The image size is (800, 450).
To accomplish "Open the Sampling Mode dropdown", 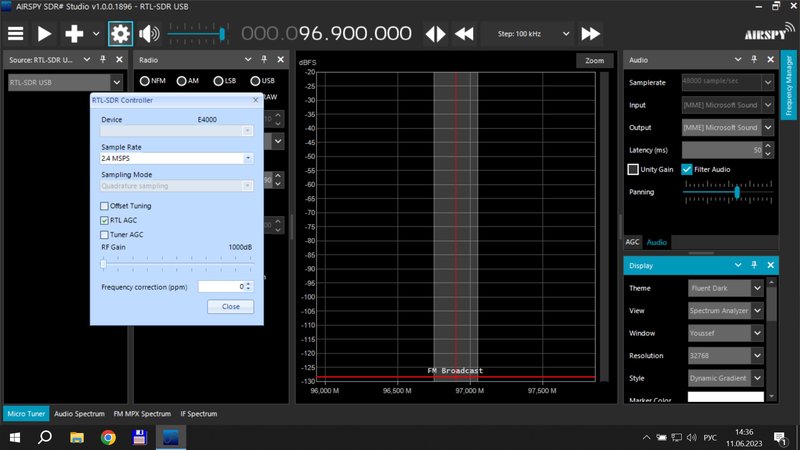I will [177, 186].
